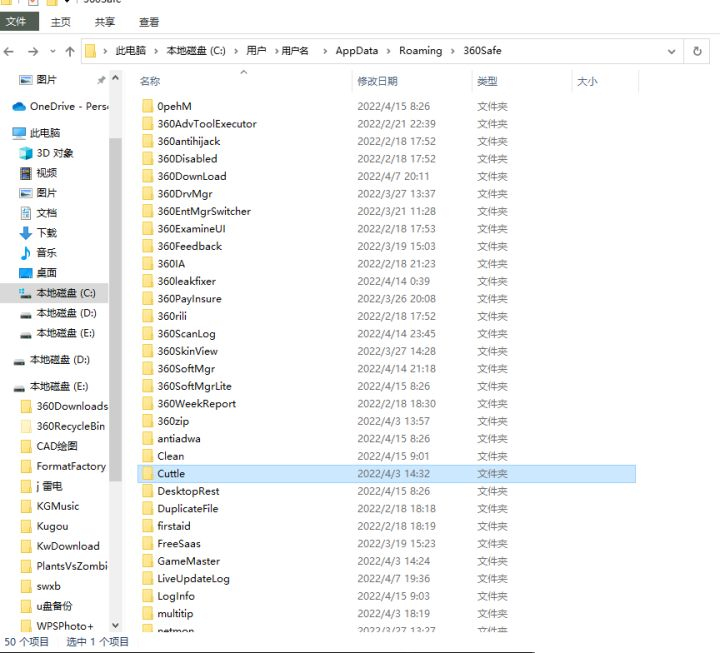Image resolution: width=720 pixels, height=653 pixels.
Task: Sort by the 名称 column header
Action: (x=150, y=81)
